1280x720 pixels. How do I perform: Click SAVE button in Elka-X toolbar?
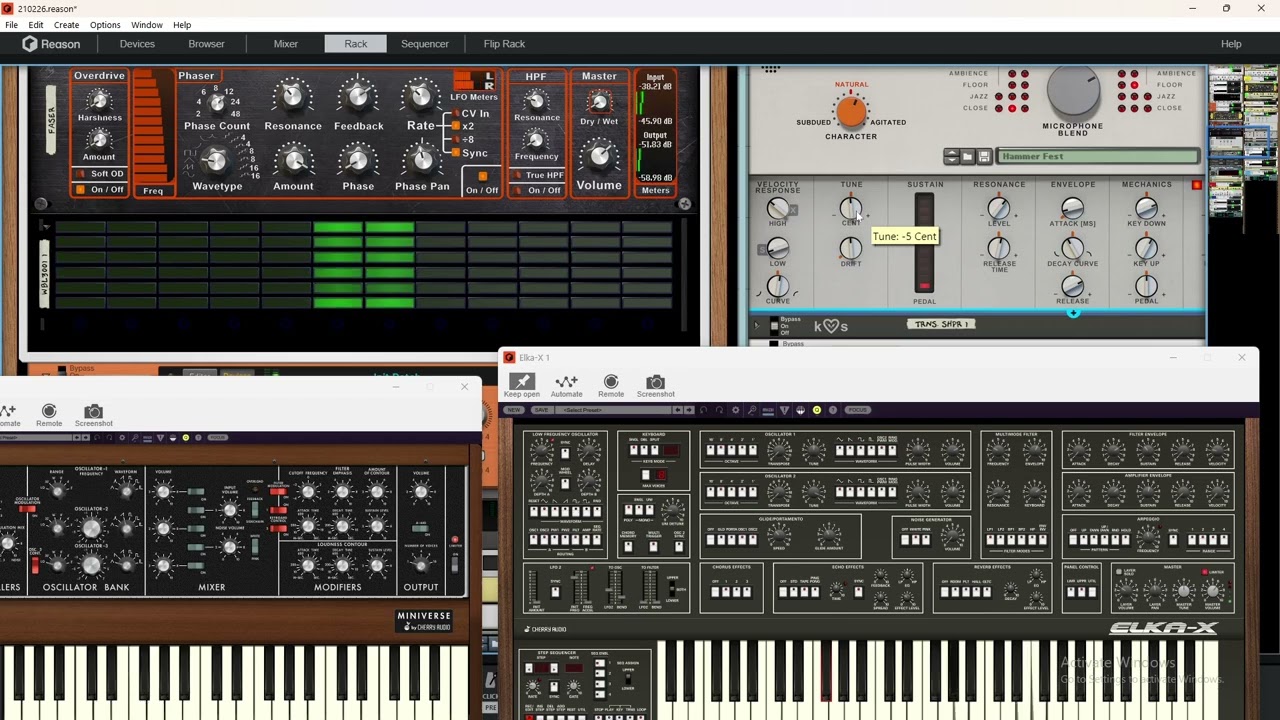pyautogui.click(x=541, y=410)
